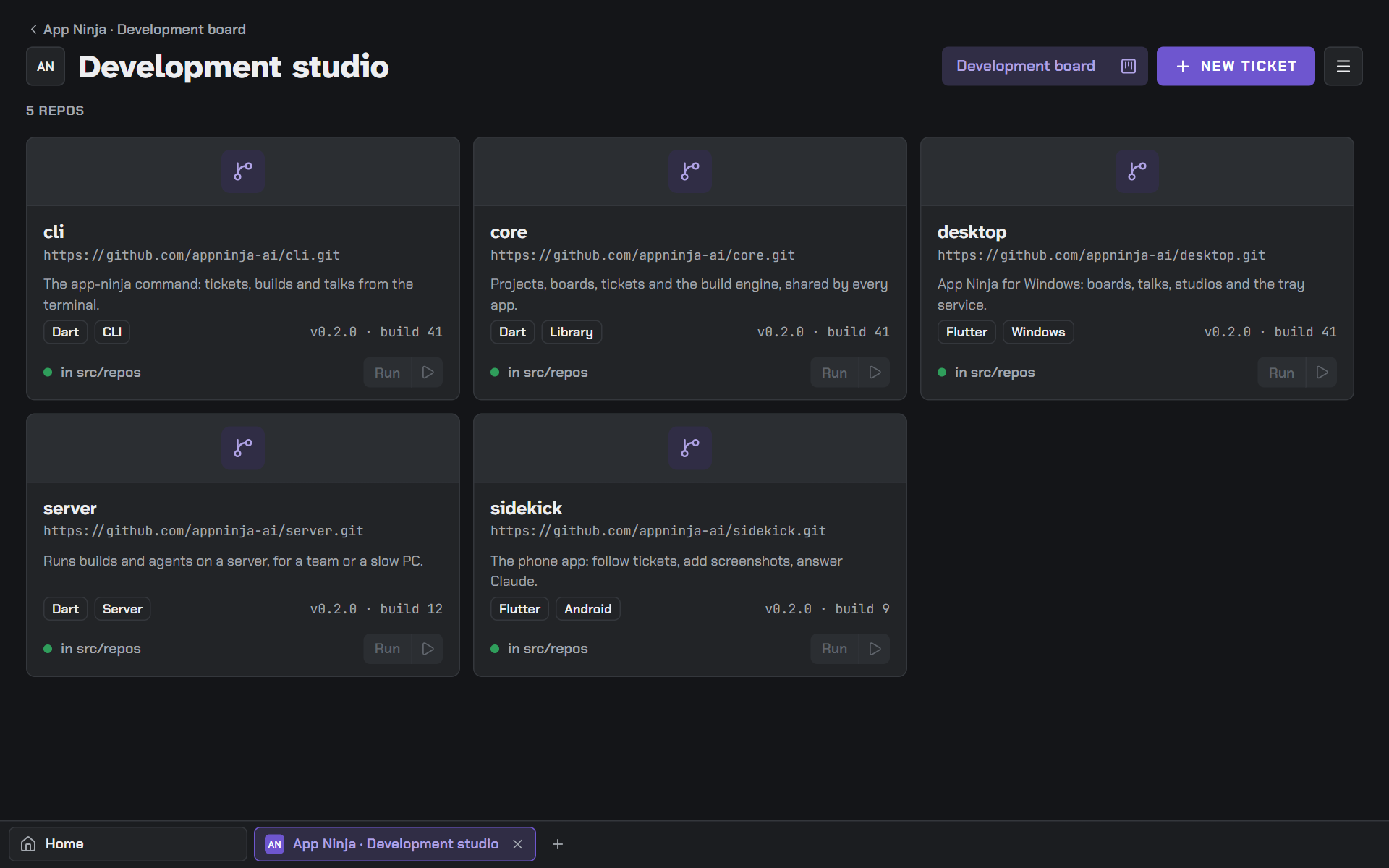Open the sidekick.git GitHub URL
The image size is (1389, 868).
[x=658, y=531]
